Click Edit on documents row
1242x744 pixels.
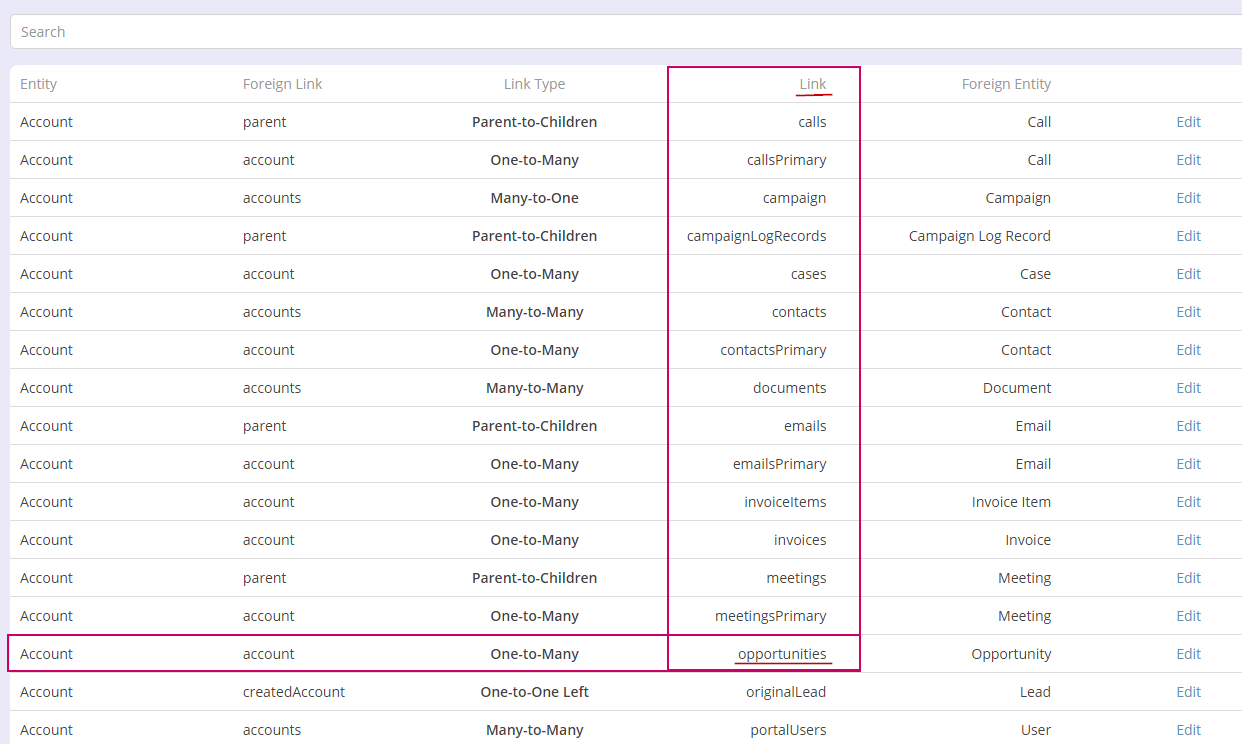point(1188,388)
